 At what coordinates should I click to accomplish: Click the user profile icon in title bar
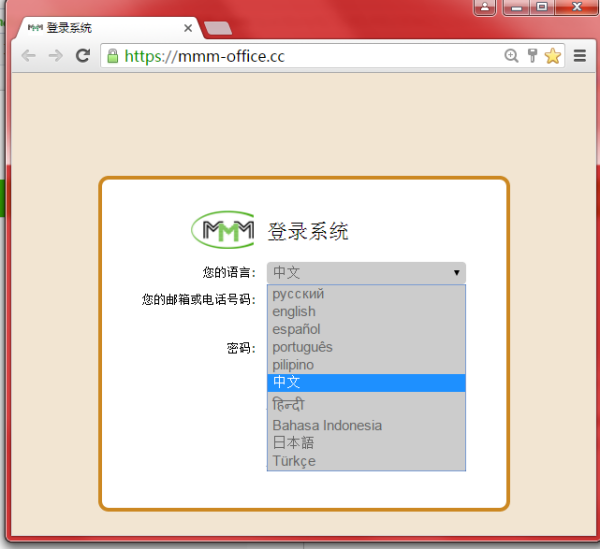tap(485, 7)
